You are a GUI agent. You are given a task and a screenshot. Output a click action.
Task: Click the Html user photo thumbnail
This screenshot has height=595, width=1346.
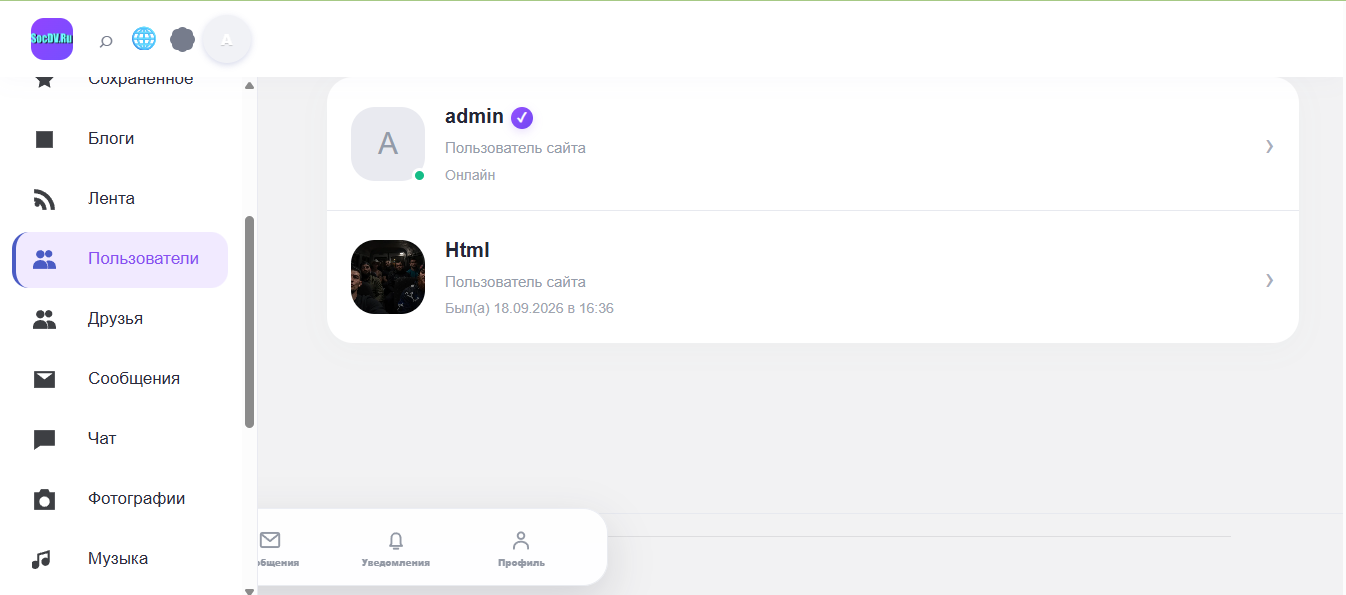coord(388,277)
